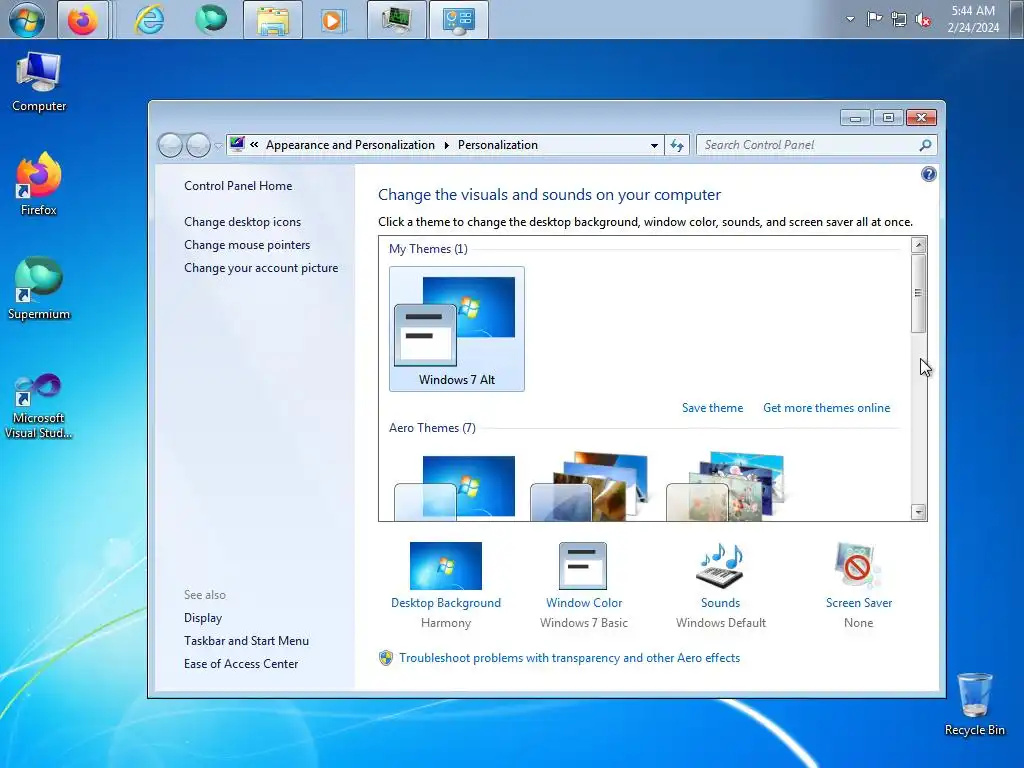
Task: Open help with the question mark icon
Action: [928, 174]
